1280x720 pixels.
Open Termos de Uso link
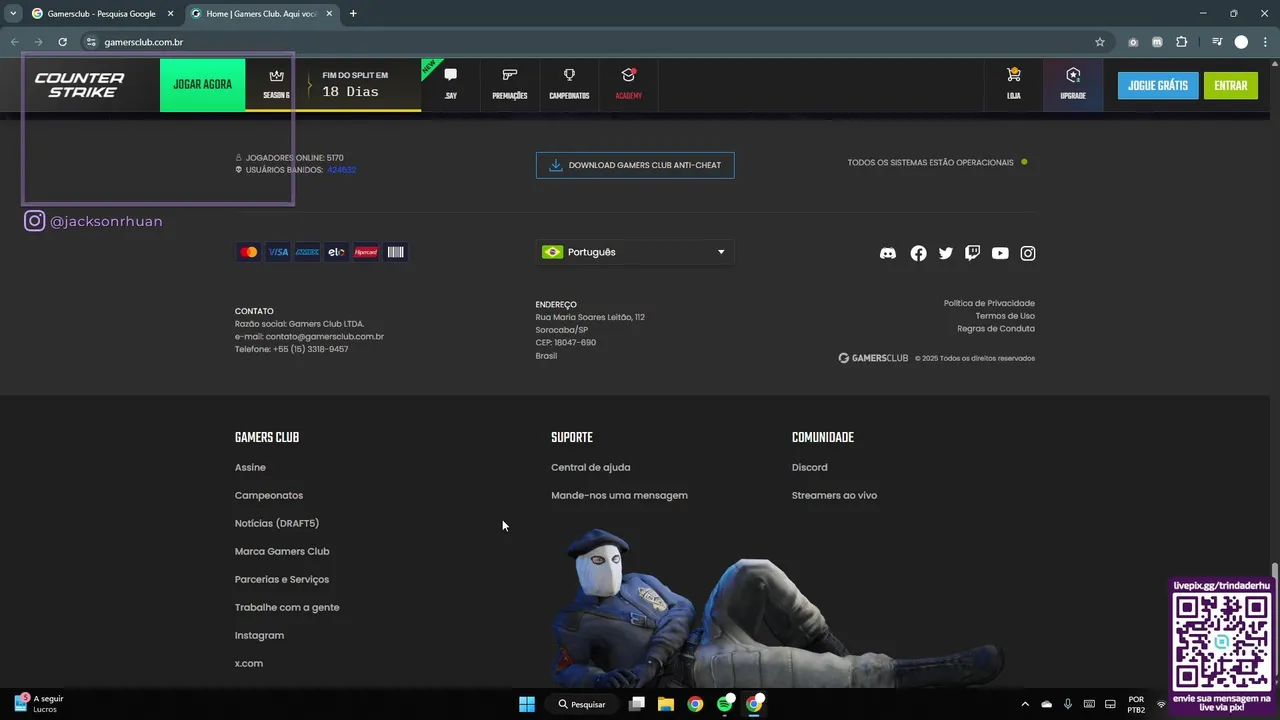[x=1005, y=316]
